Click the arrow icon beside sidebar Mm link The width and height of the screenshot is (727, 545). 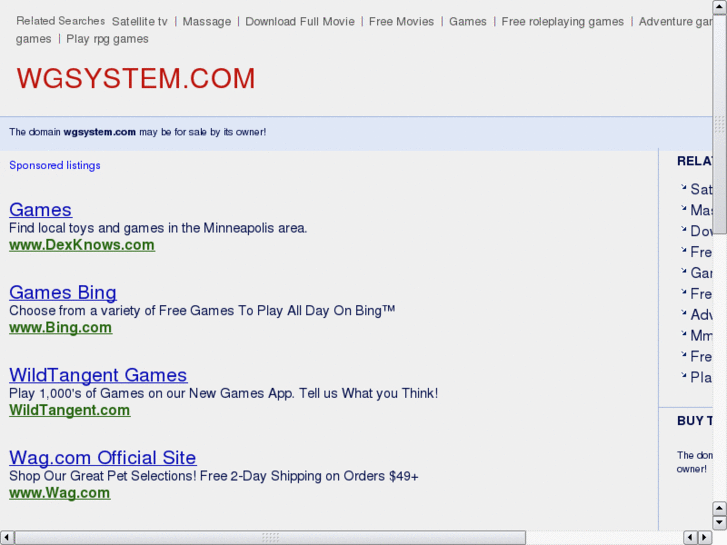683,333
